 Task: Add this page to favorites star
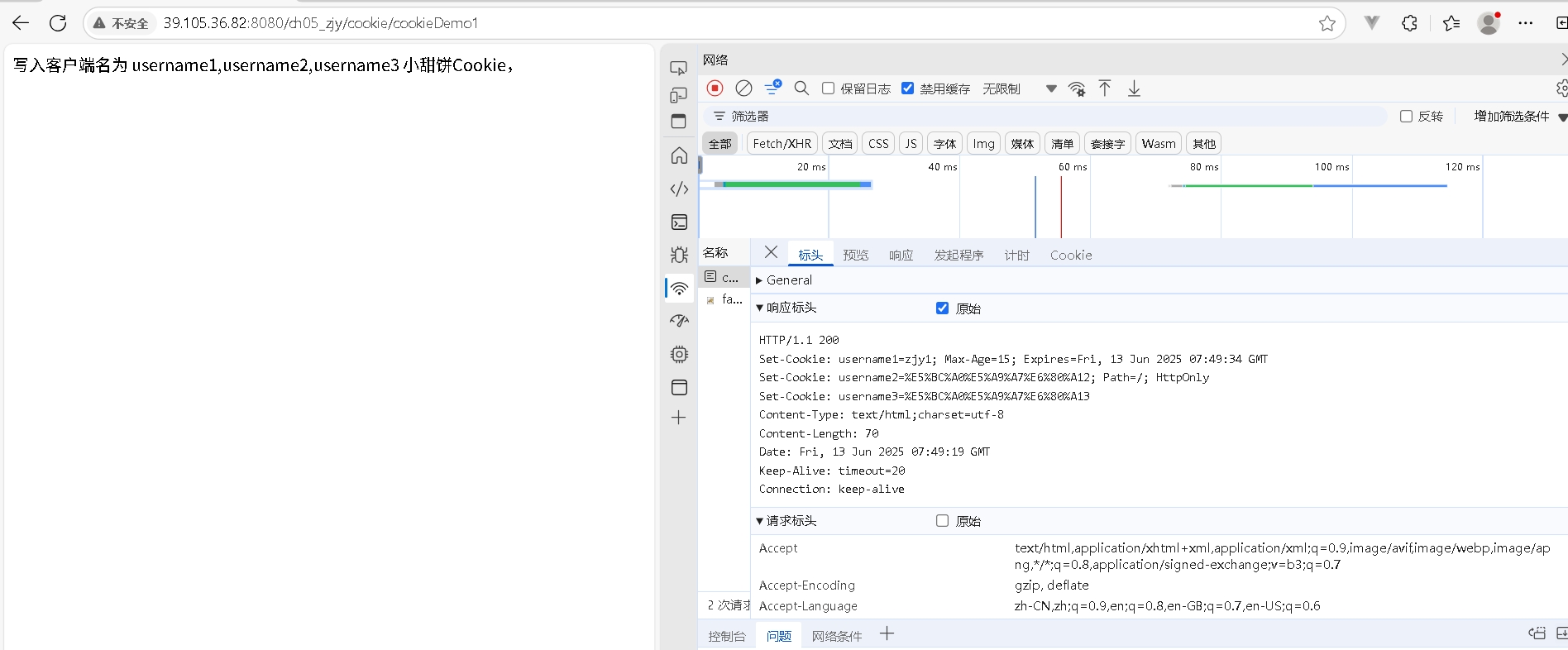point(1327,23)
